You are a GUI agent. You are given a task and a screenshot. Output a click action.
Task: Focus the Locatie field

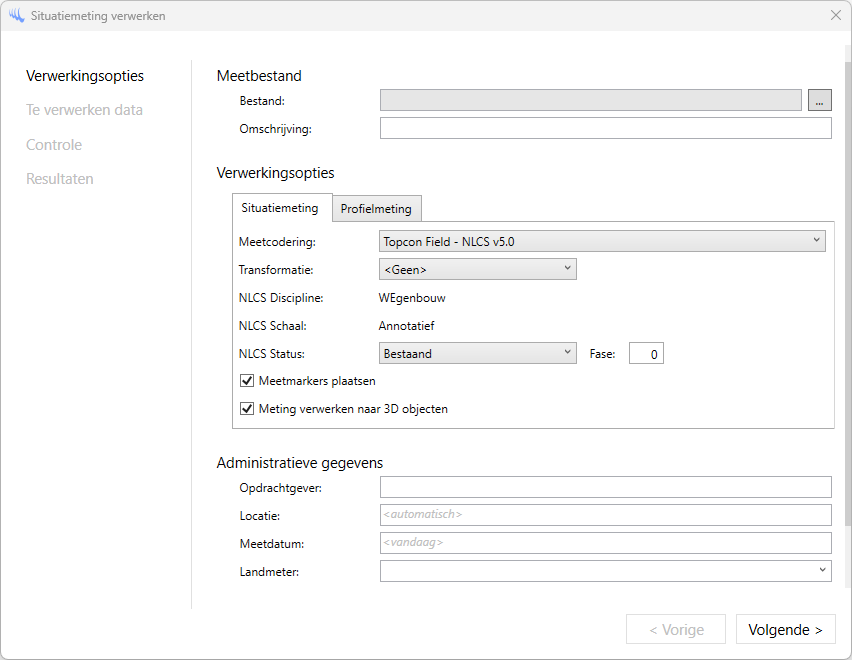point(605,515)
